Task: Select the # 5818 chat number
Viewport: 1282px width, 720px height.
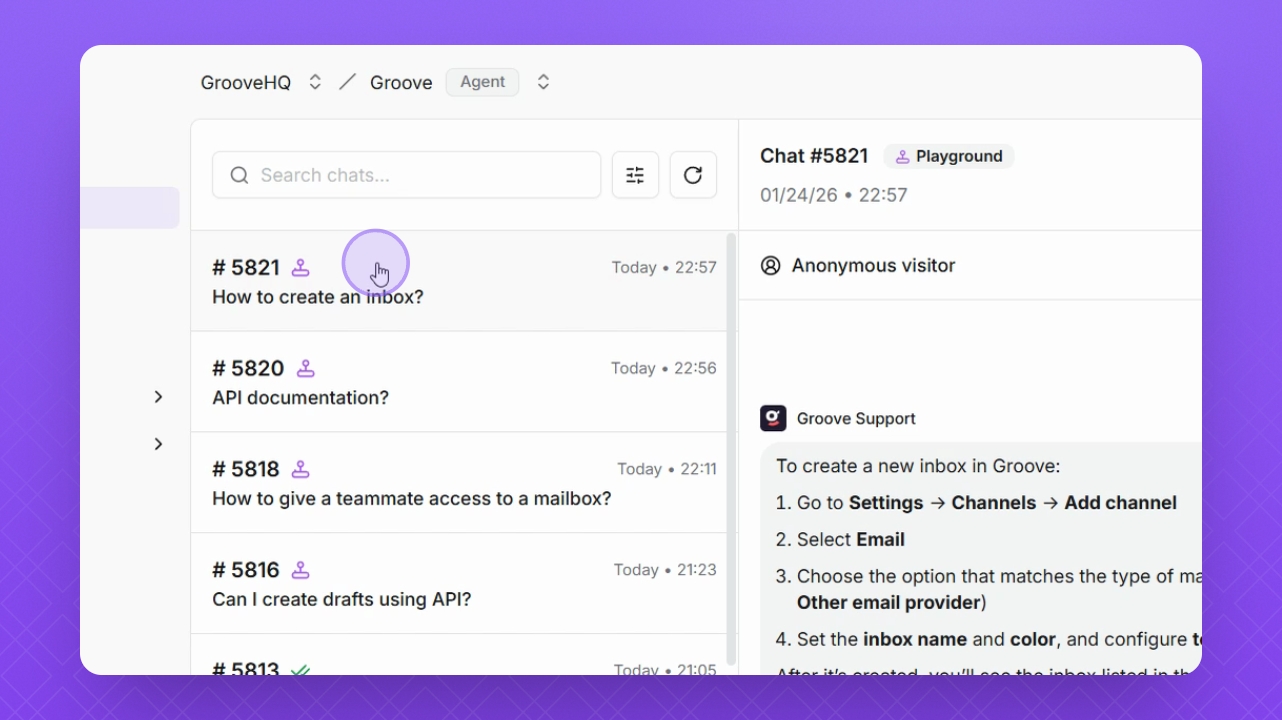Action: point(246,469)
